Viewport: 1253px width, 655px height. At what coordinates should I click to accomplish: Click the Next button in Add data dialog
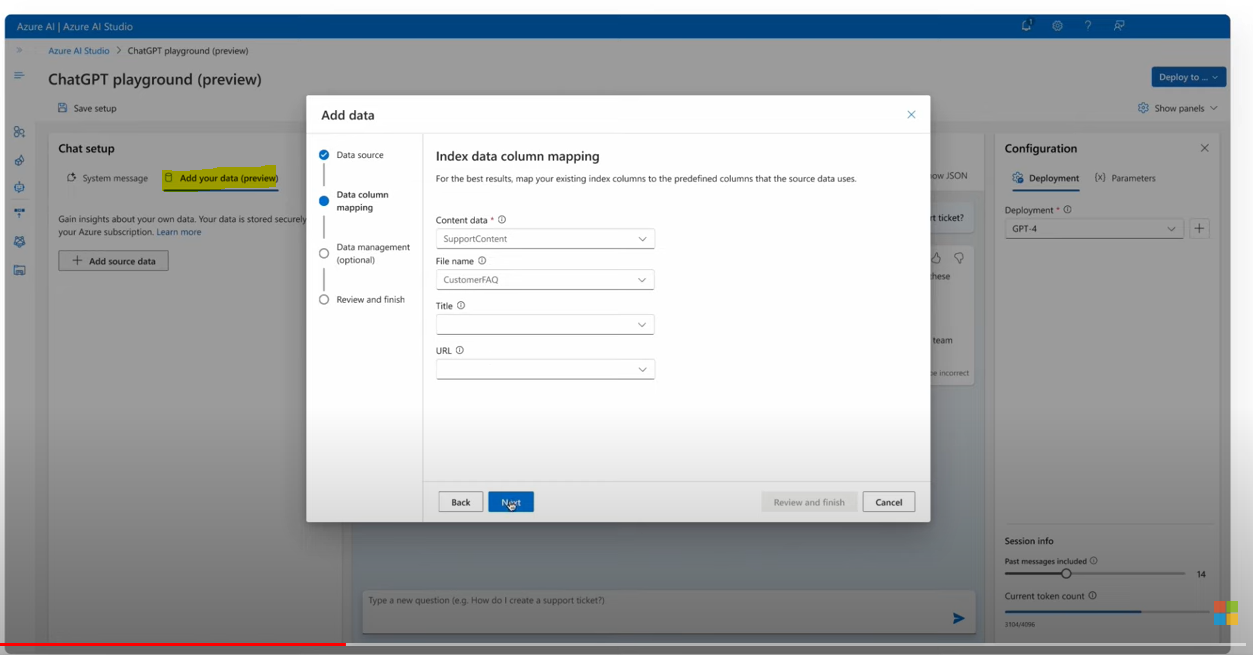[510, 501]
